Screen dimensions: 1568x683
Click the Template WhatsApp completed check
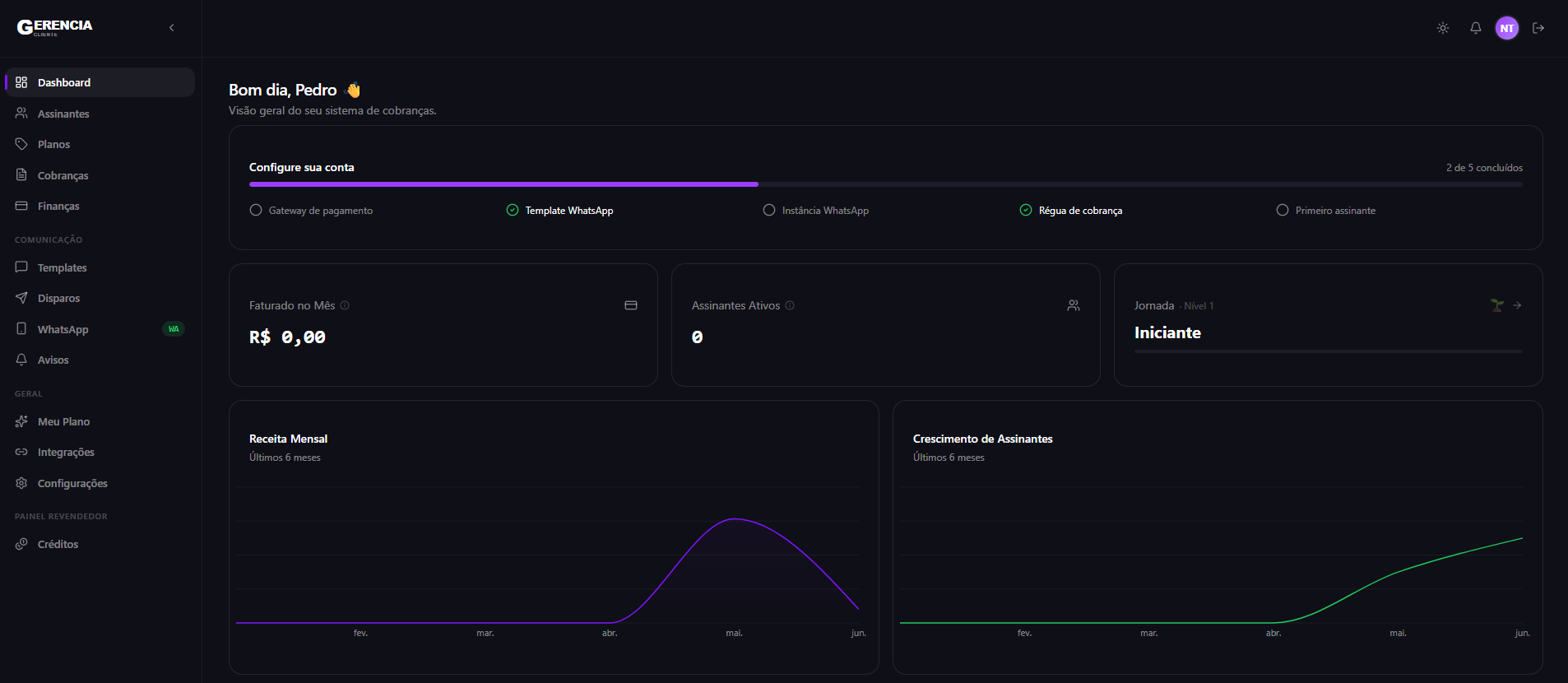click(513, 210)
